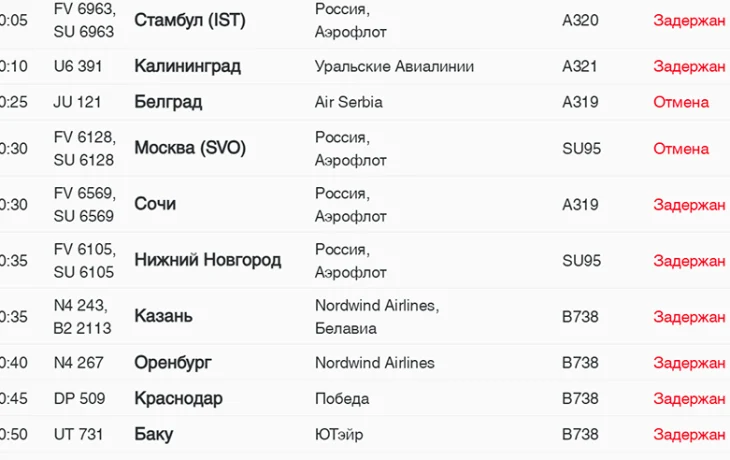Click the Победа airline label
The image size is (730, 460).
[x=342, y=398]
